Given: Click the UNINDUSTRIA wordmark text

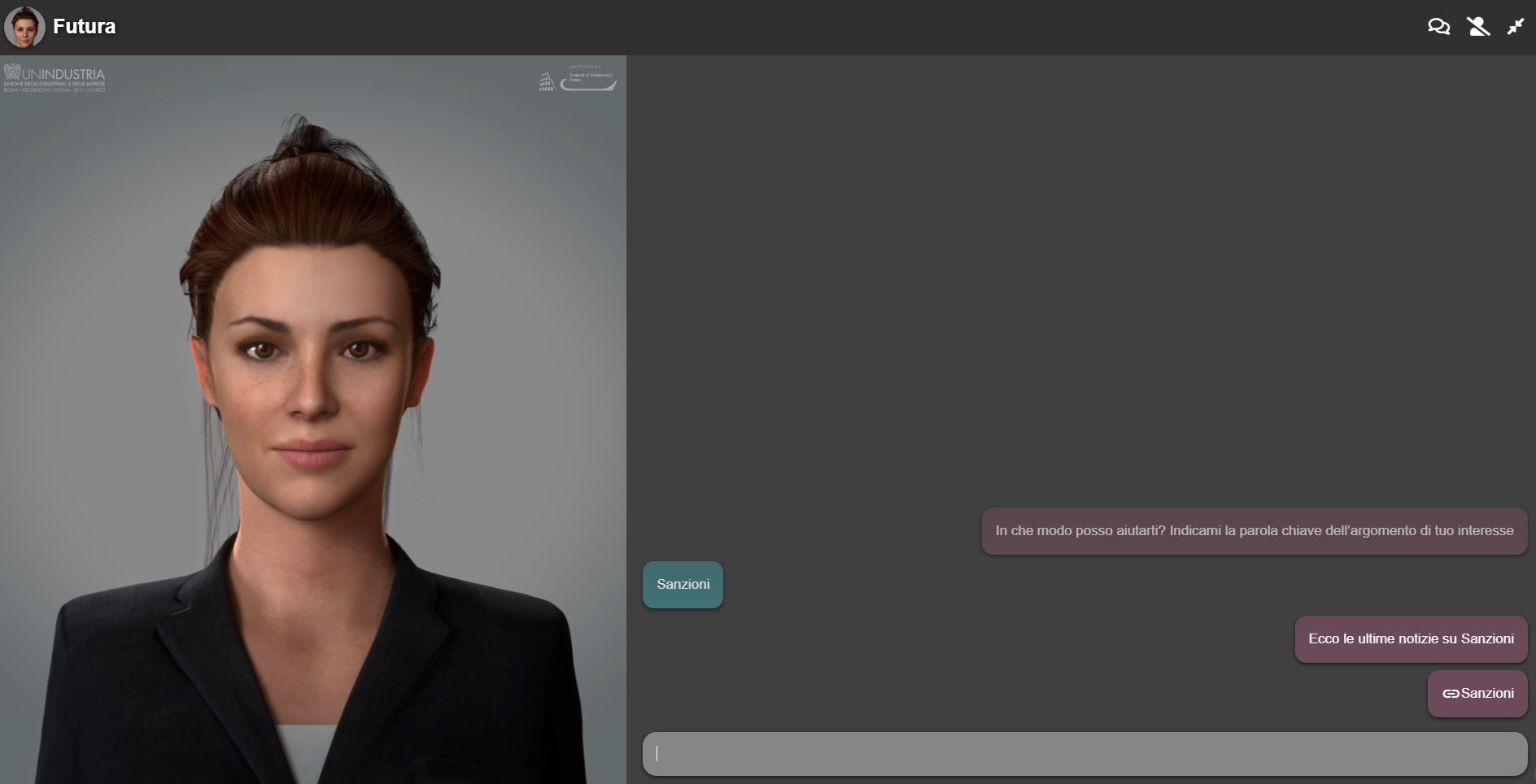Looking at the screenshot, I should coord(63,75).
